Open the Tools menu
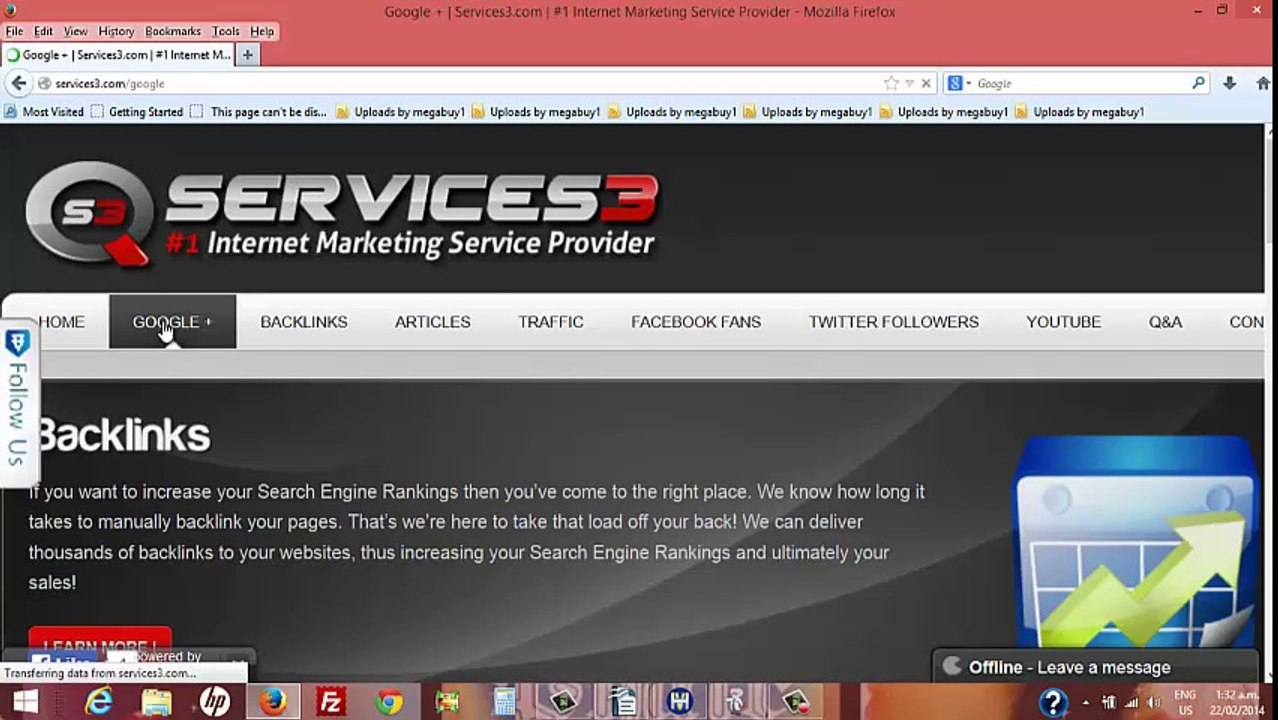 click(x=225, y=32)
